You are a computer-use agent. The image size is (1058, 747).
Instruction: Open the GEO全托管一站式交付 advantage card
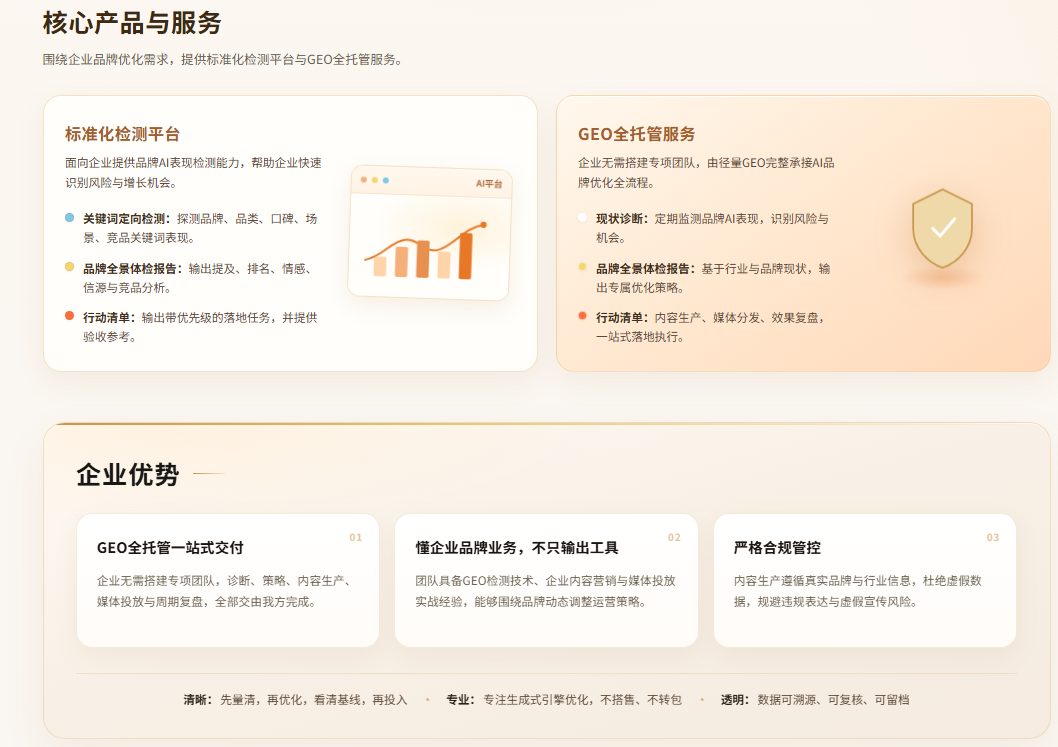(x=228, y=580)
